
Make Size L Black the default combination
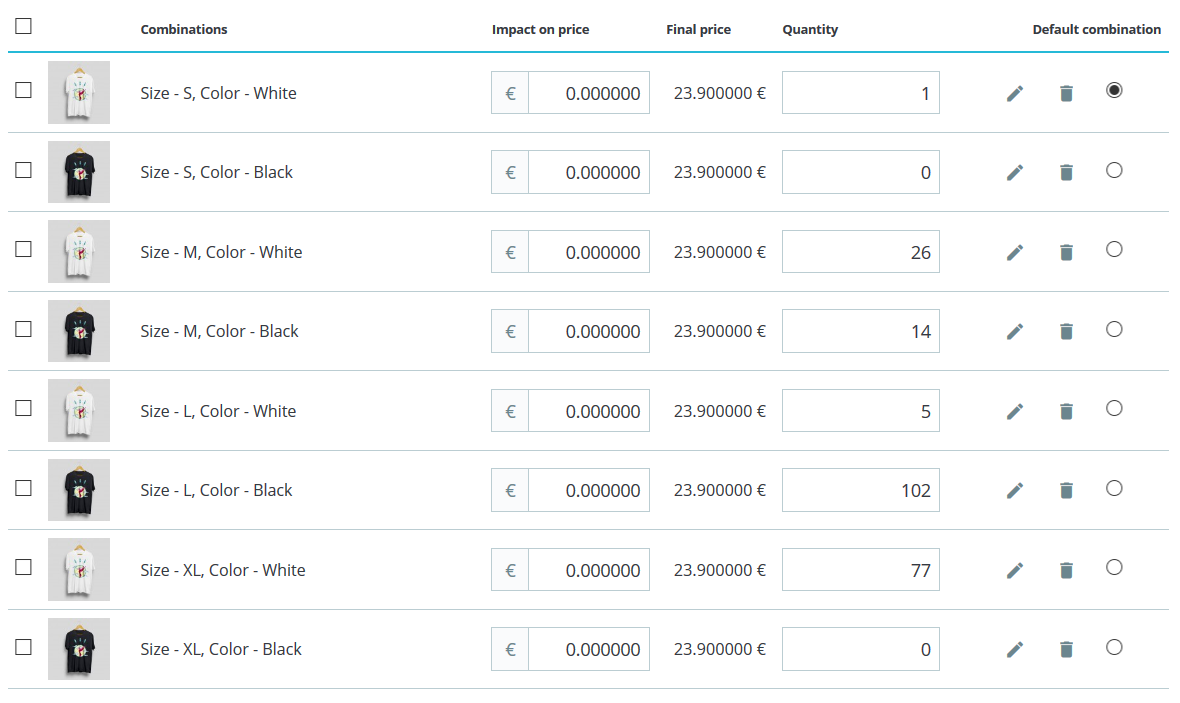tap(1114, 488)
